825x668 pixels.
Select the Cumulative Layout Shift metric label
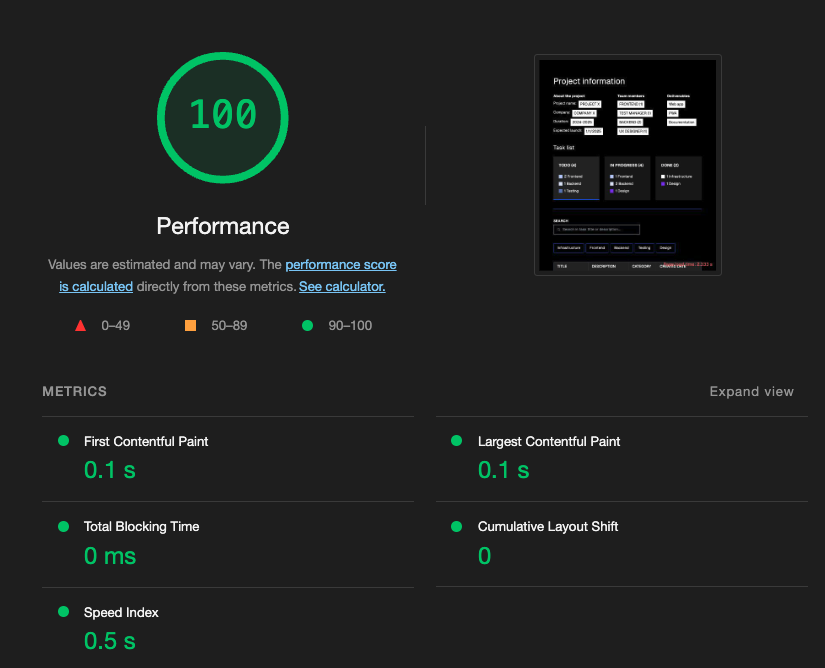pos(548,527)
